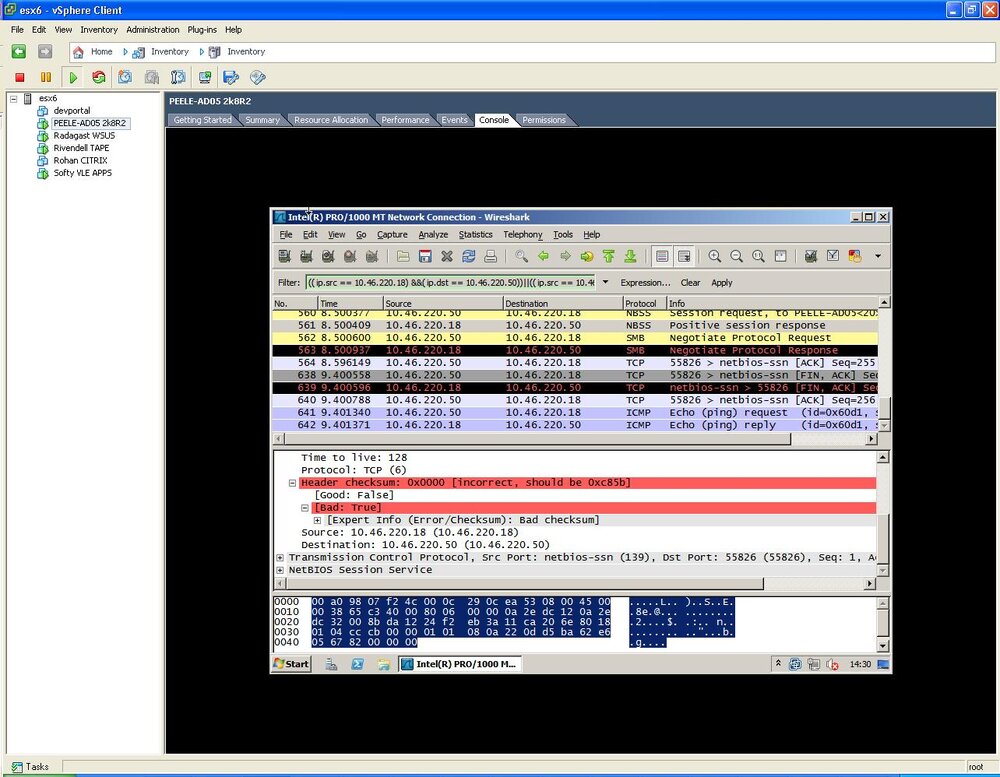The height and width of the screenshot is (777, 1000).
Task: Click the yellow Suspend VM icon
Action: click(45, 77)
